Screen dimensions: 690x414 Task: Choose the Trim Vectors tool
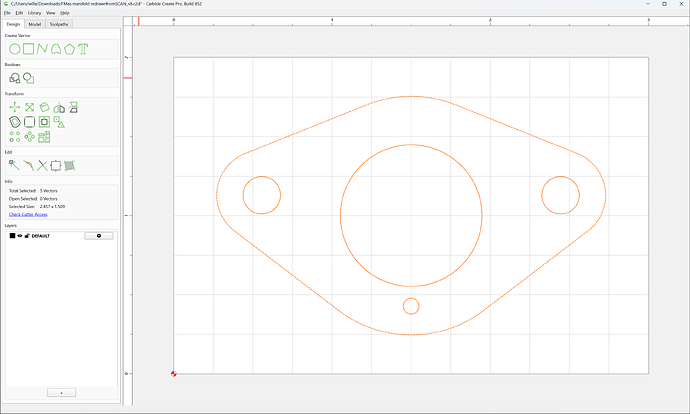click(x=42, y=165)
